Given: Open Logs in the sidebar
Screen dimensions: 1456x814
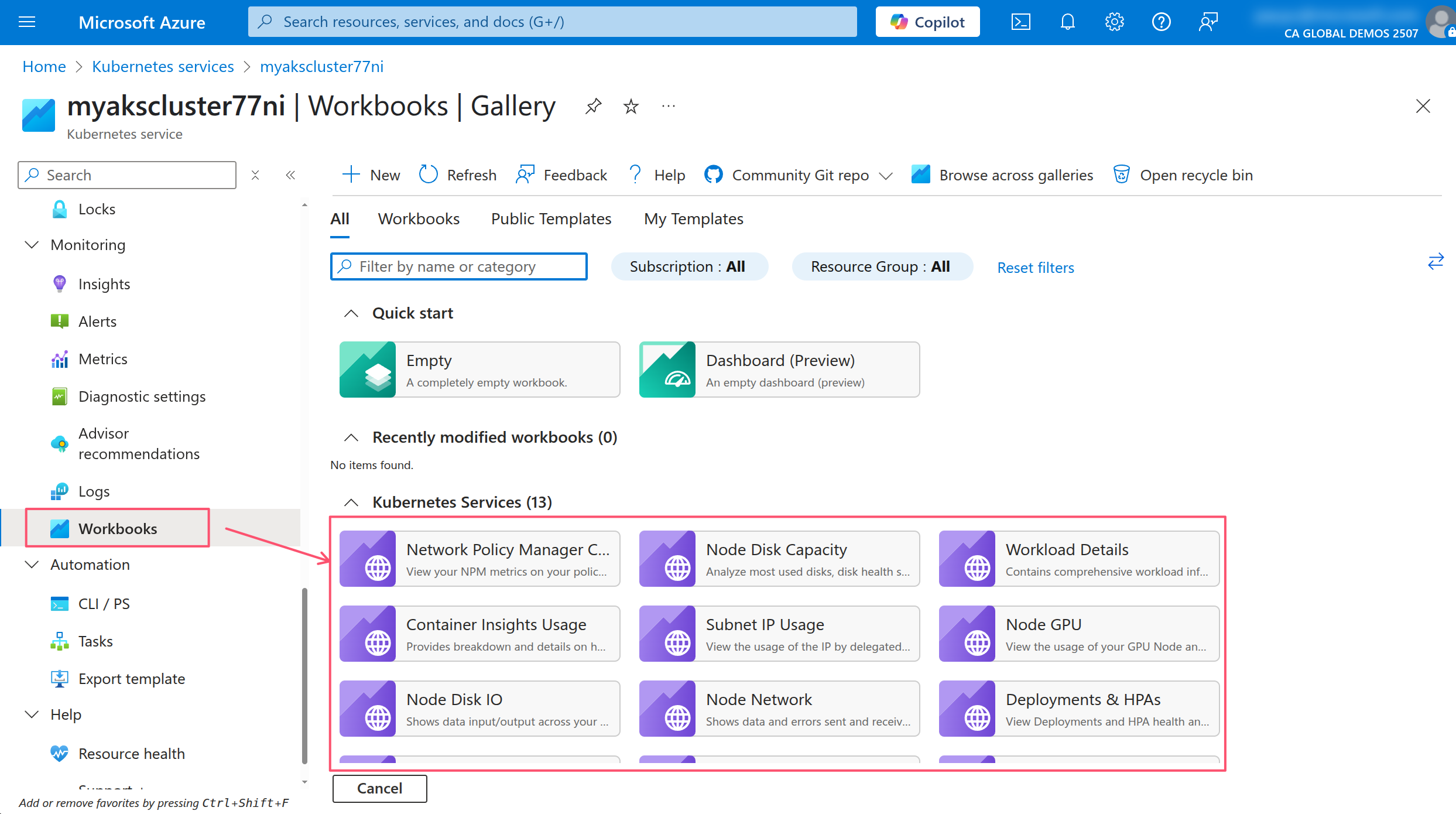Looking at the screenshot, I should [94, 491].
